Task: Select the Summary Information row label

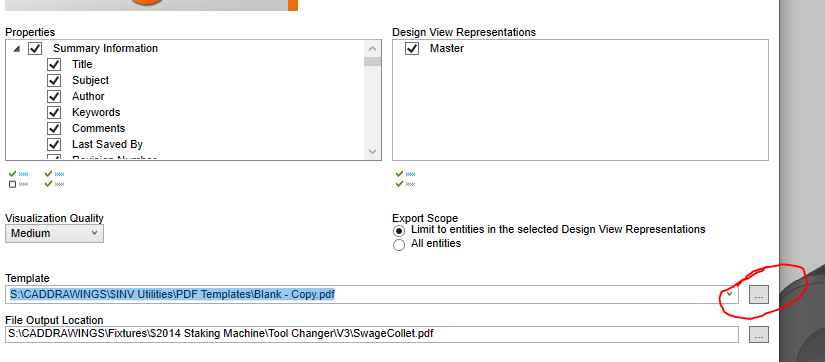Action: pyautogui.click(x=105, y=48)
